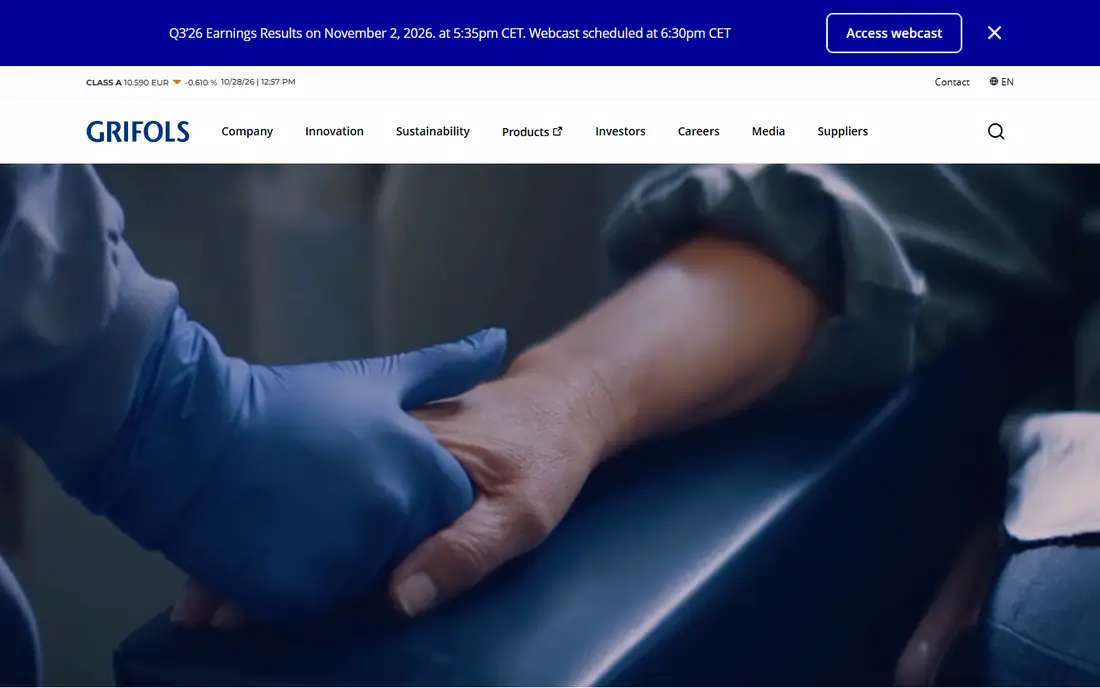The height and width of the screenshot is (688, 1100).
Task: Open the Products link
Action: [x=532, y=131]
